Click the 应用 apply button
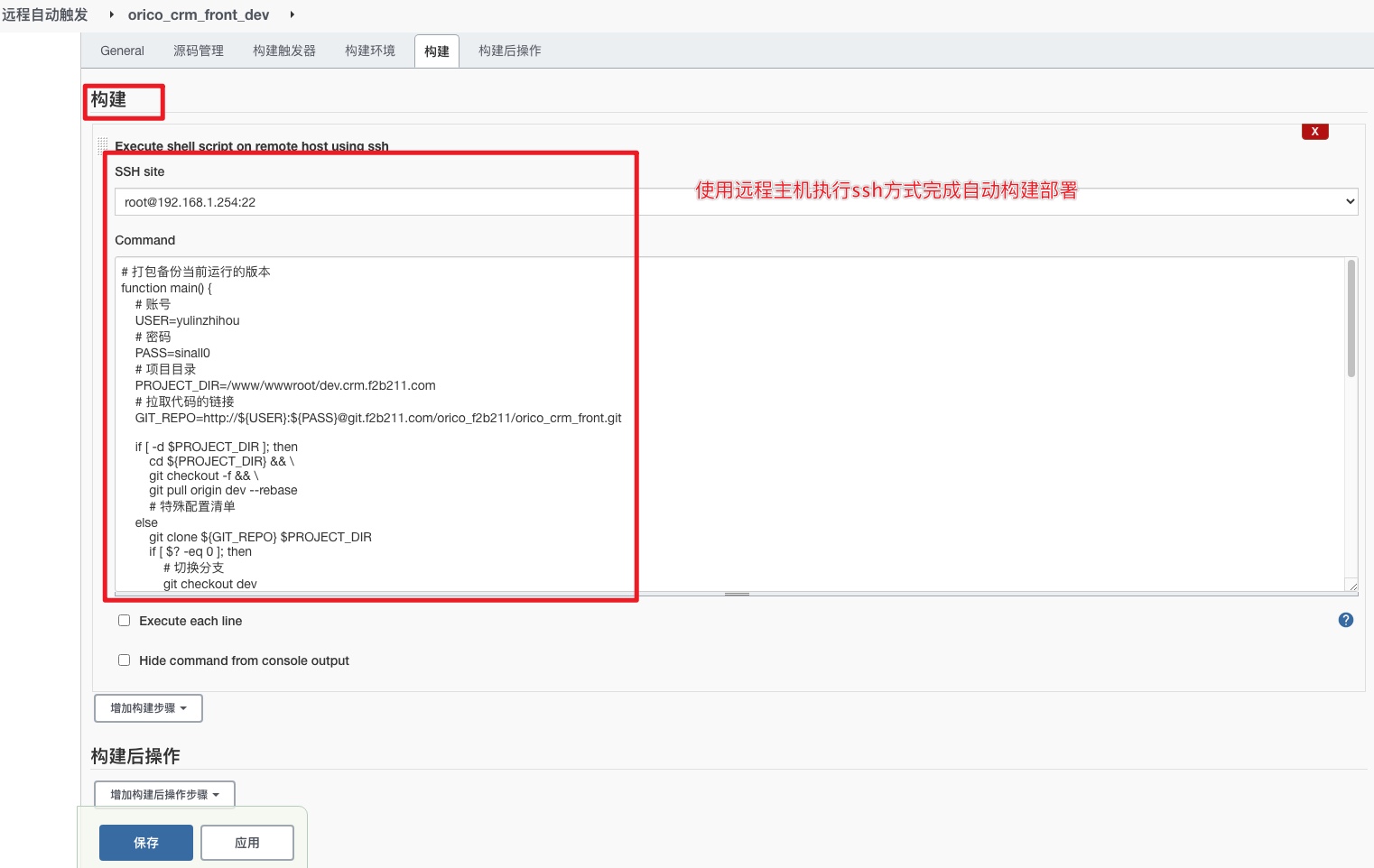Image resolution: width=1374 pixels, height=868 pixels. [x=247, y=843]
